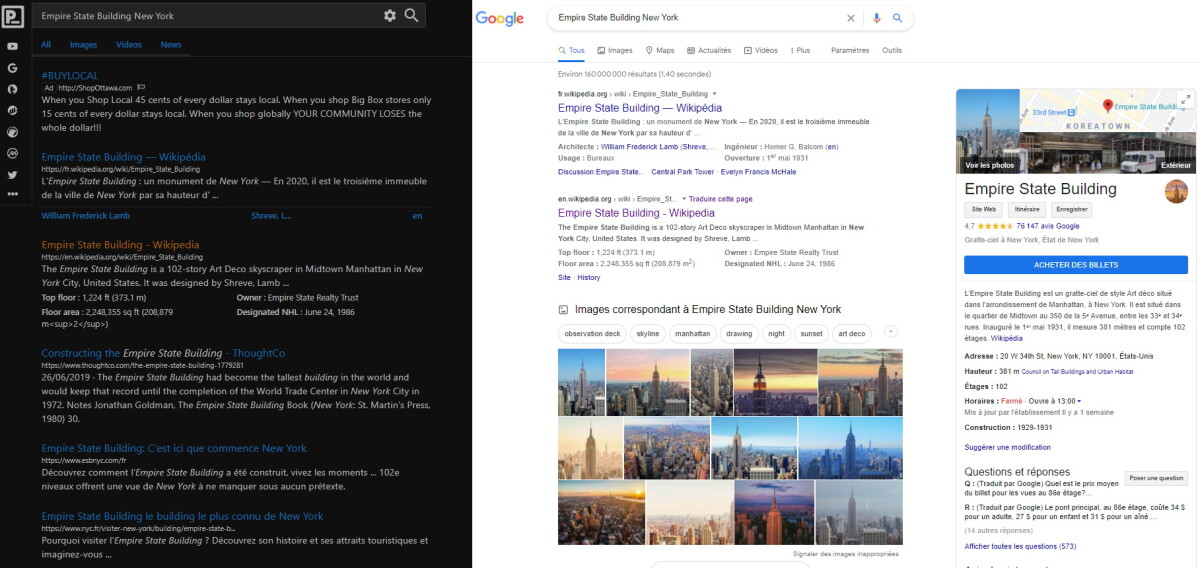The image size is (1200, 568).
Task: Select Google Images tab
Action: point(615,50)
